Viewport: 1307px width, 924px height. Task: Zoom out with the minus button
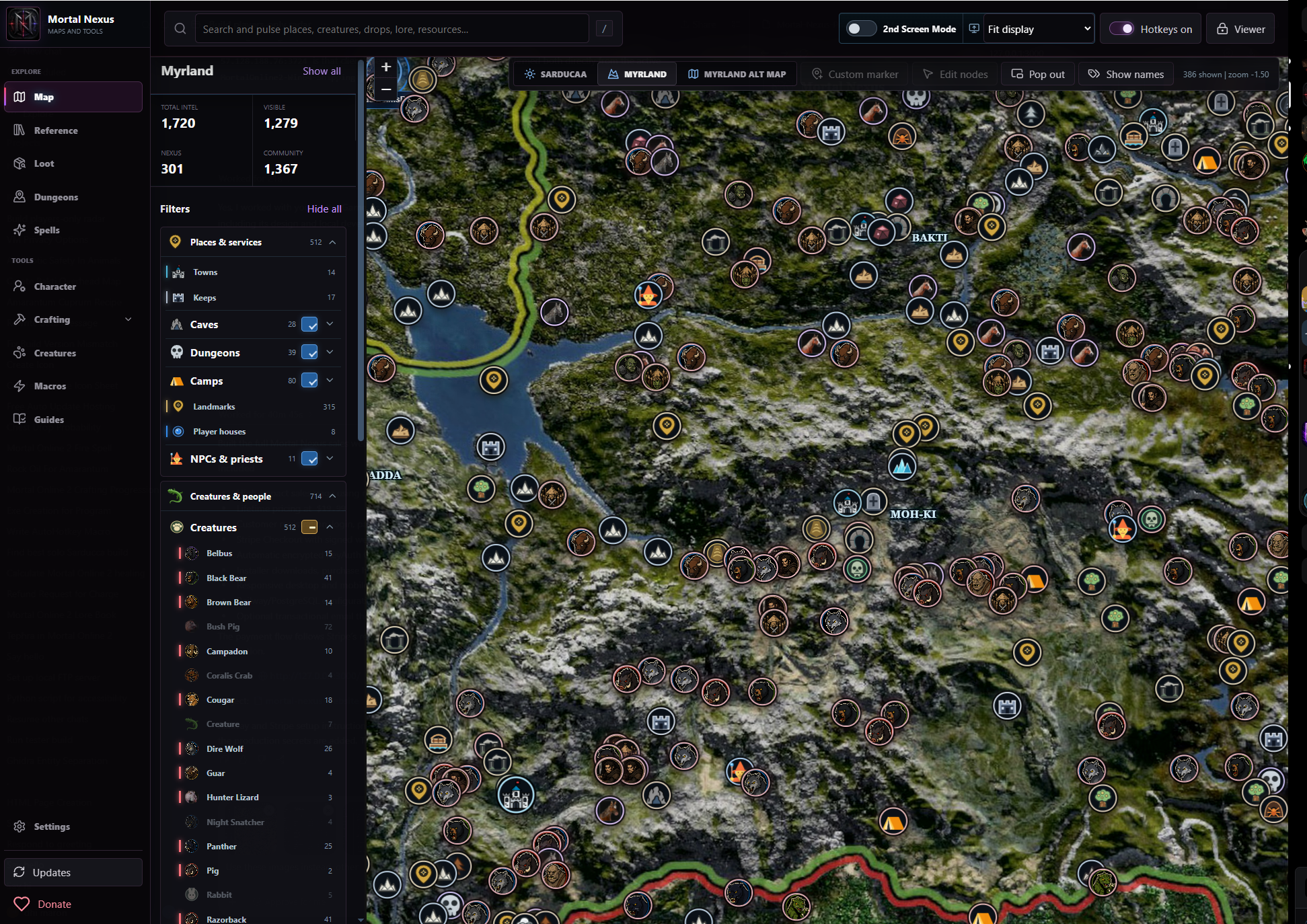[386, 89]
